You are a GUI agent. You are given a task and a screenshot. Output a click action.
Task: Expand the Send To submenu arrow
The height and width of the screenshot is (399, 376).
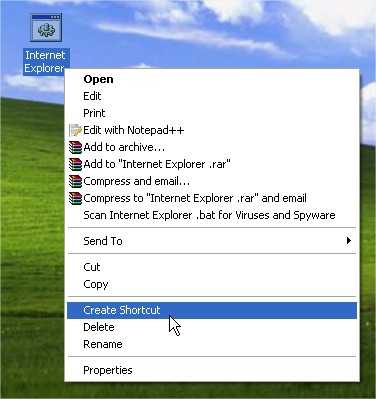(x=349, y=241)
